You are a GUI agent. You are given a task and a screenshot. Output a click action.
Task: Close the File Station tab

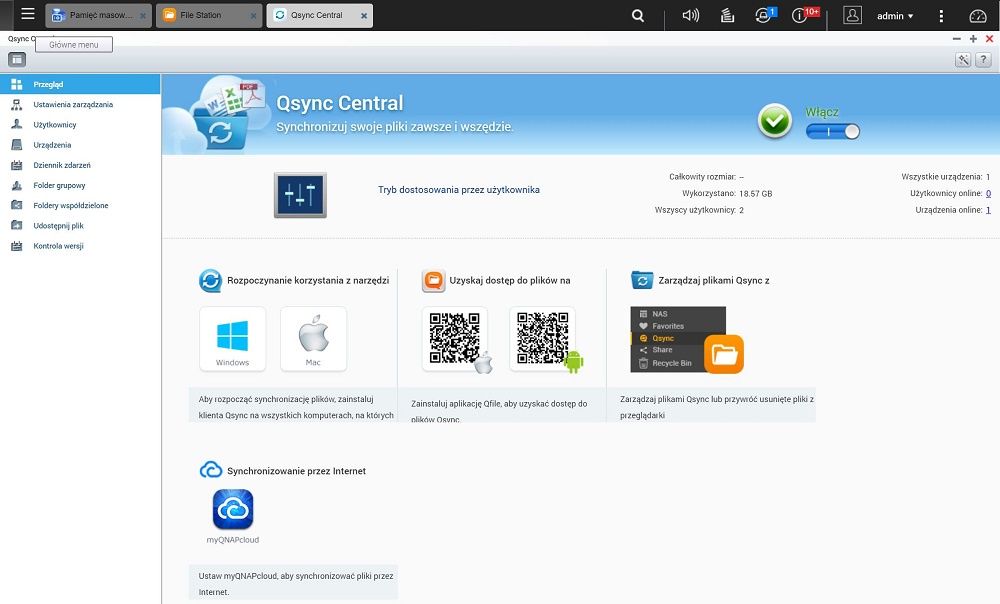pyautogui.click(x=253, y=16)
